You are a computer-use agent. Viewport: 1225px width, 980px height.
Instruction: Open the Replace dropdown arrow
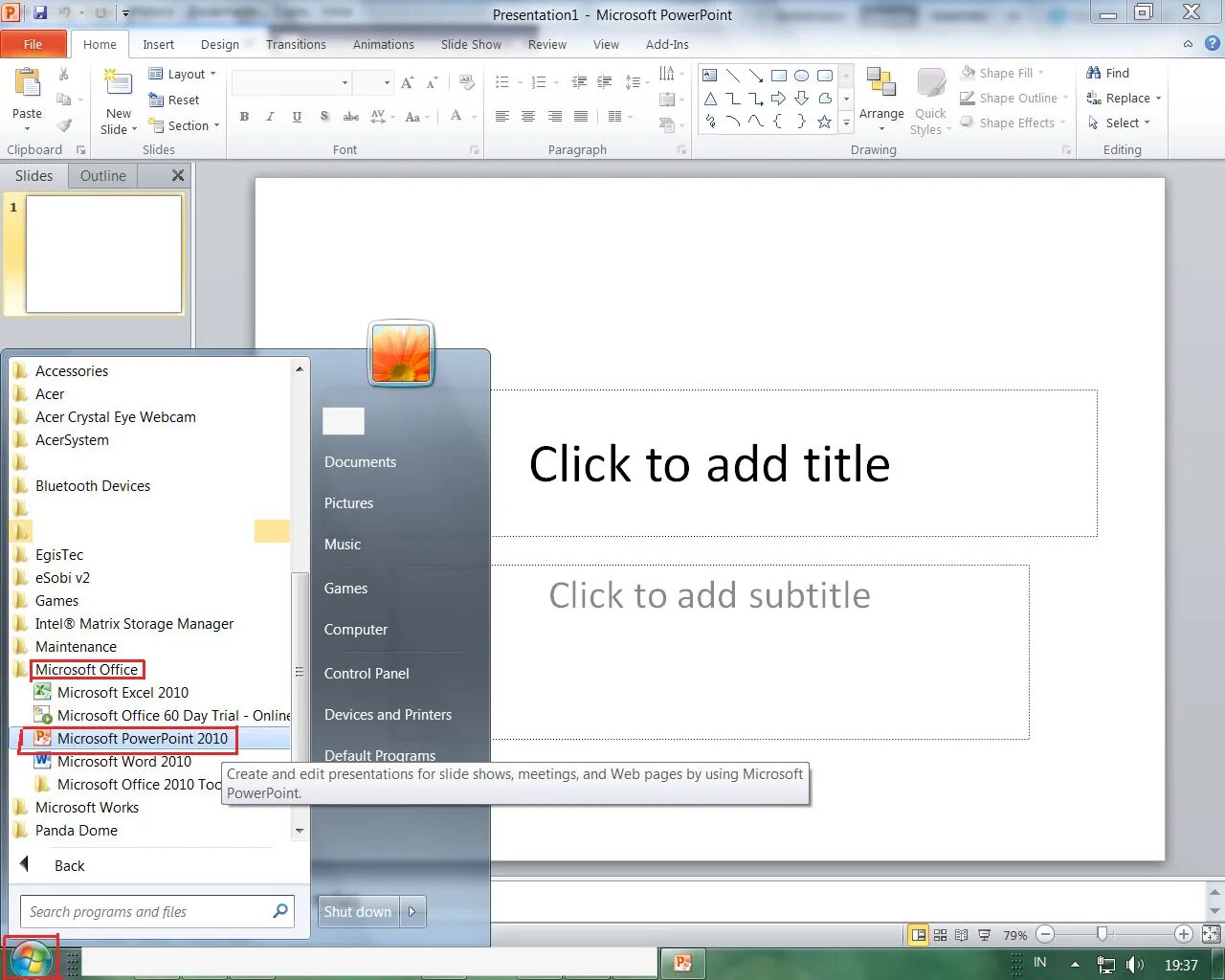tap(1158, 99)
